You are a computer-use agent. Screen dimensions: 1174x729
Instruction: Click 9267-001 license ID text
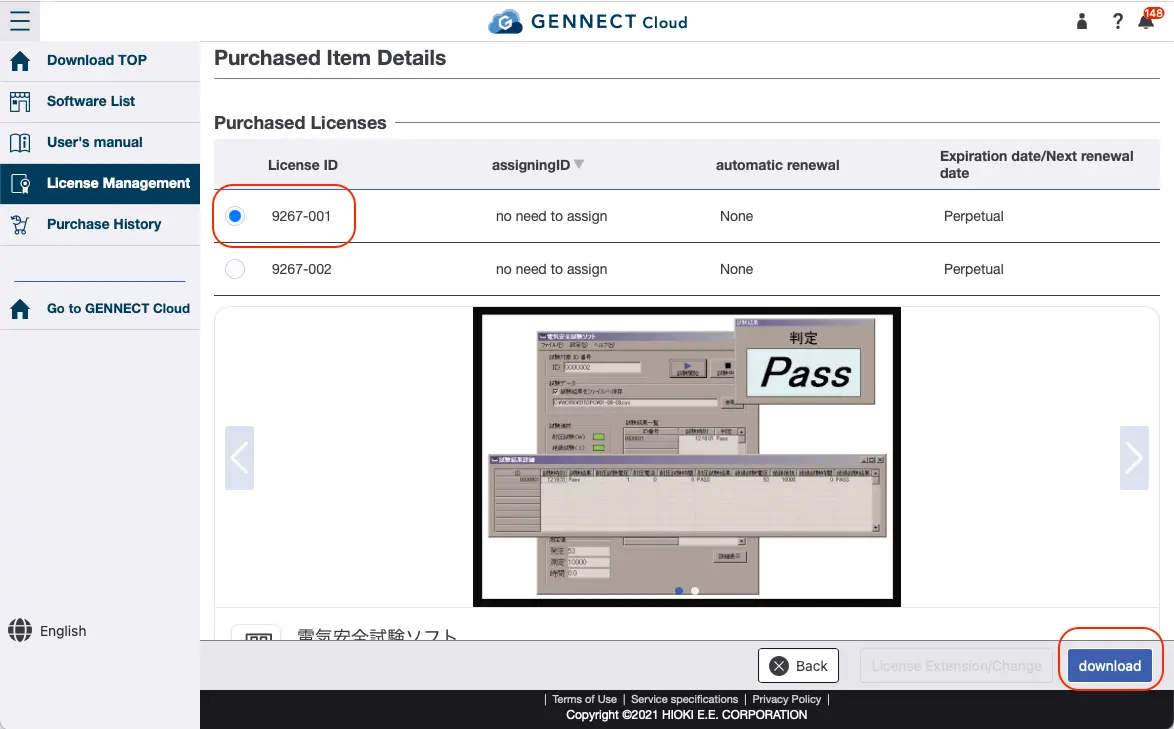301,216
